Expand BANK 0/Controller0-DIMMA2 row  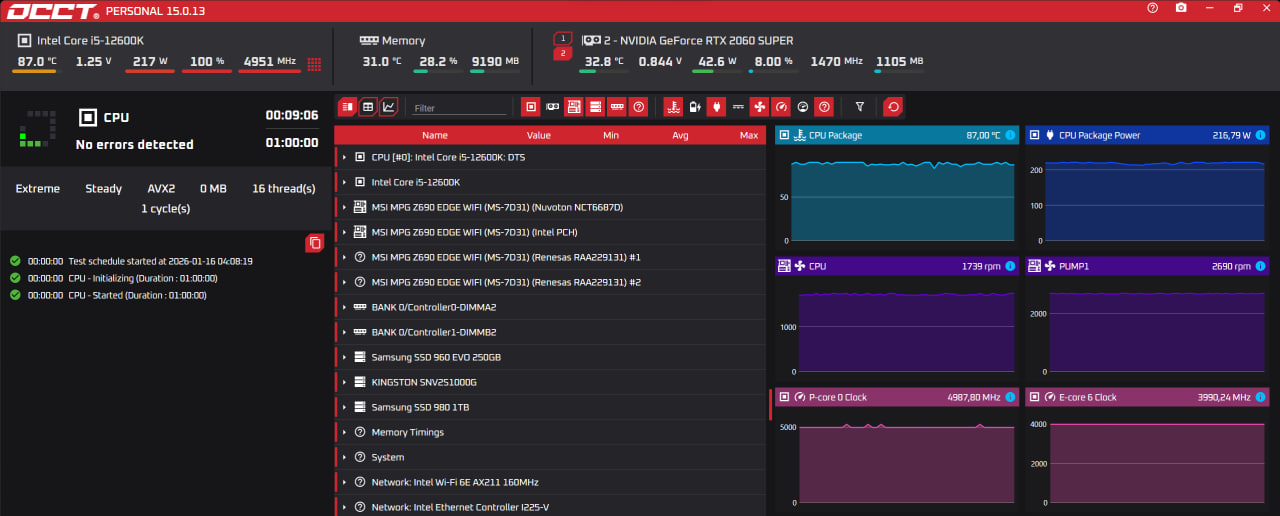pos(344,307)
